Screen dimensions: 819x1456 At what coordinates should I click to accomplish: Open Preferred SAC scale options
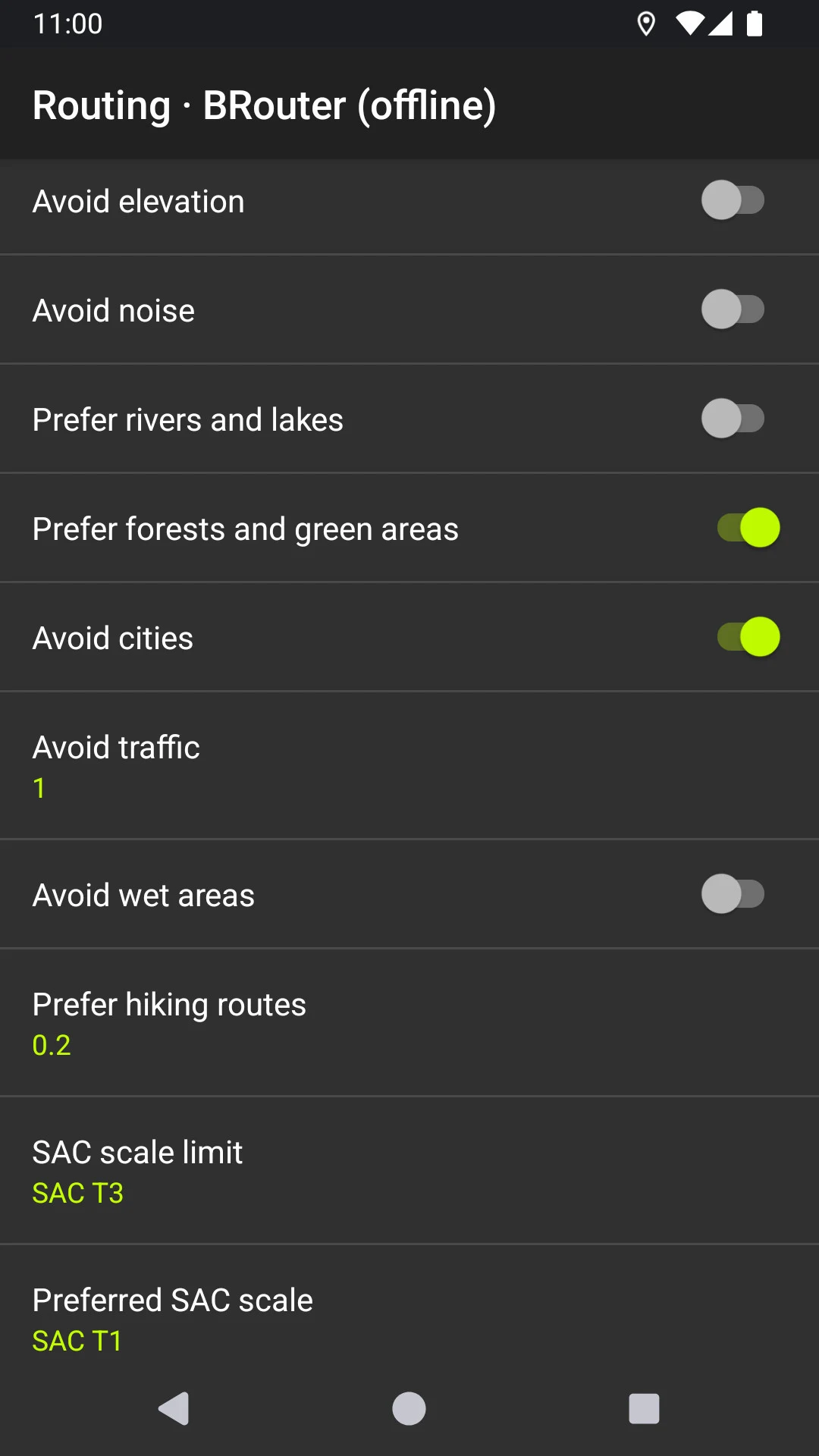409,1318
